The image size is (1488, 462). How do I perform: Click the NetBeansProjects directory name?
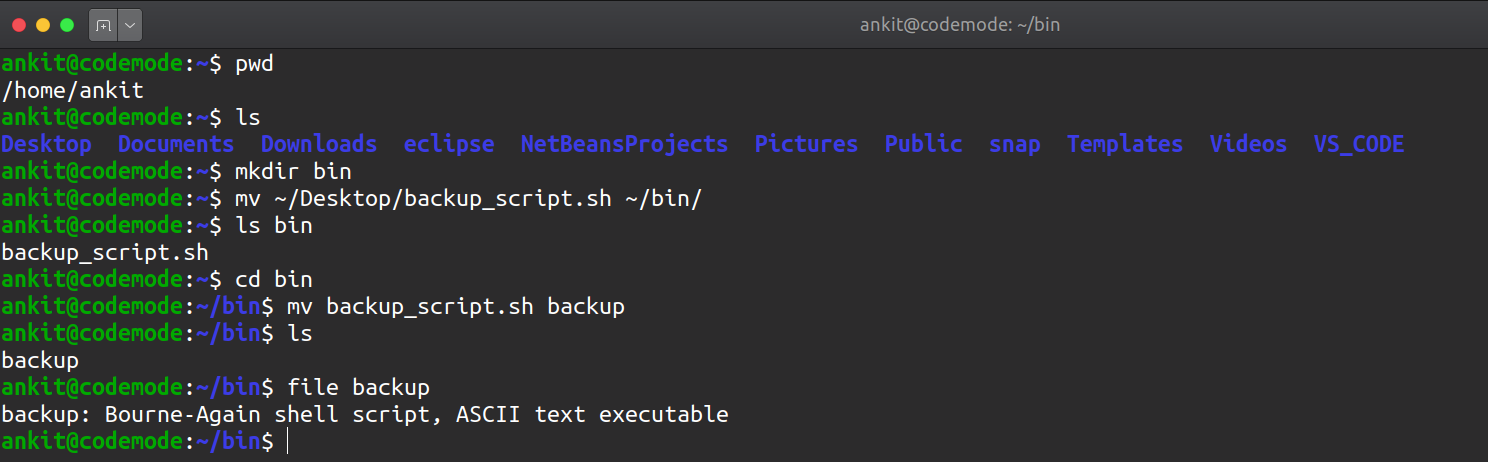click(624, 144)
